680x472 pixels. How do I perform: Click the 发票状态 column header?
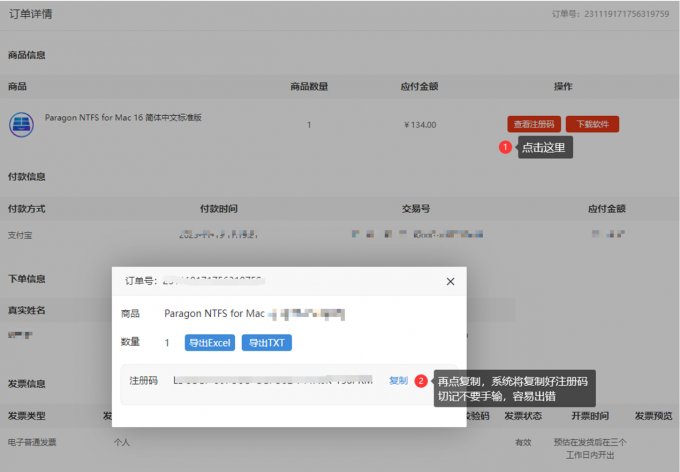(523, 416)
